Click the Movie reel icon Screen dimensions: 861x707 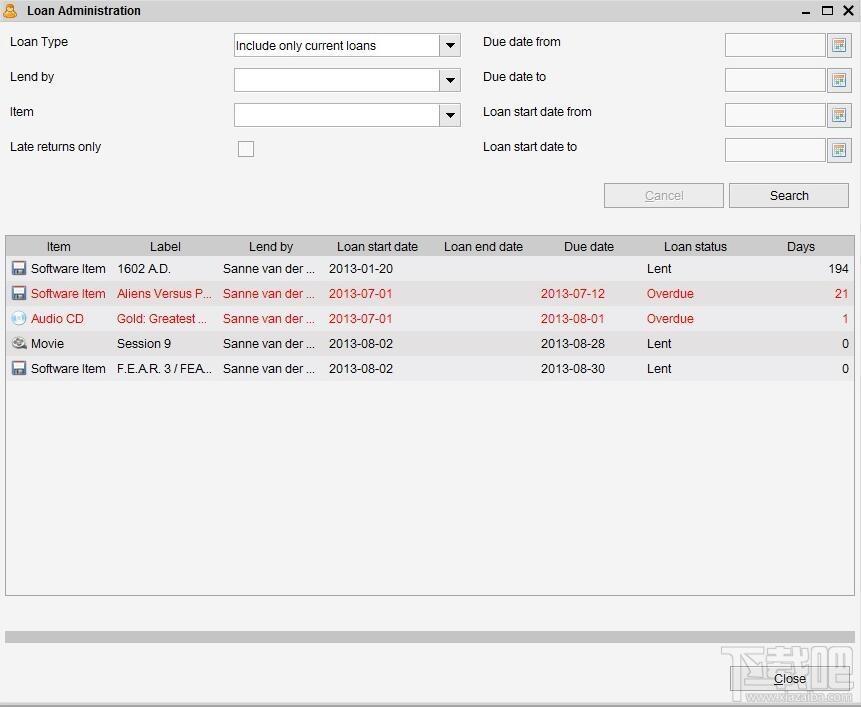coord(19,343)
